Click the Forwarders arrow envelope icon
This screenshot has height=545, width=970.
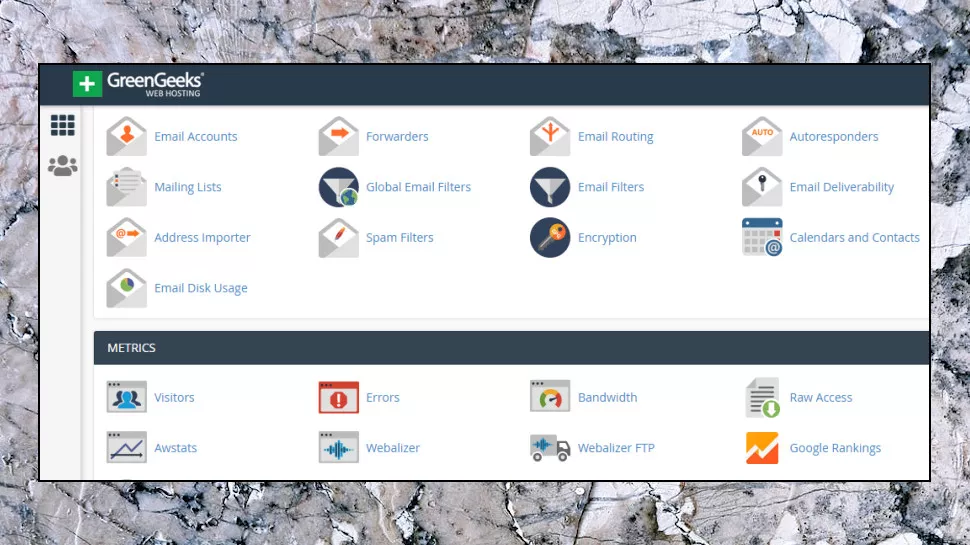pyautogui.click(x=338, y=136)
